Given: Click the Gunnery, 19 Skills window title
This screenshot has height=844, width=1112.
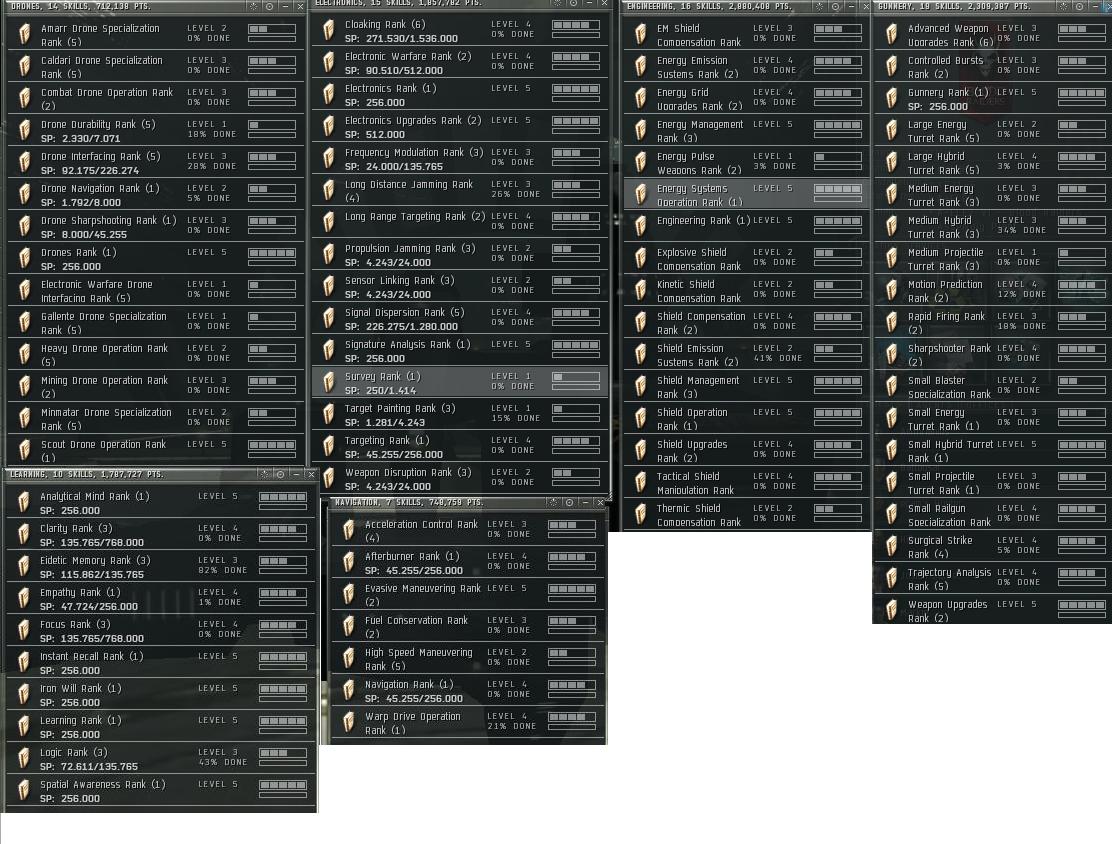Looking at the screenshot, I should pyautogui.click(x=955, y=6).
